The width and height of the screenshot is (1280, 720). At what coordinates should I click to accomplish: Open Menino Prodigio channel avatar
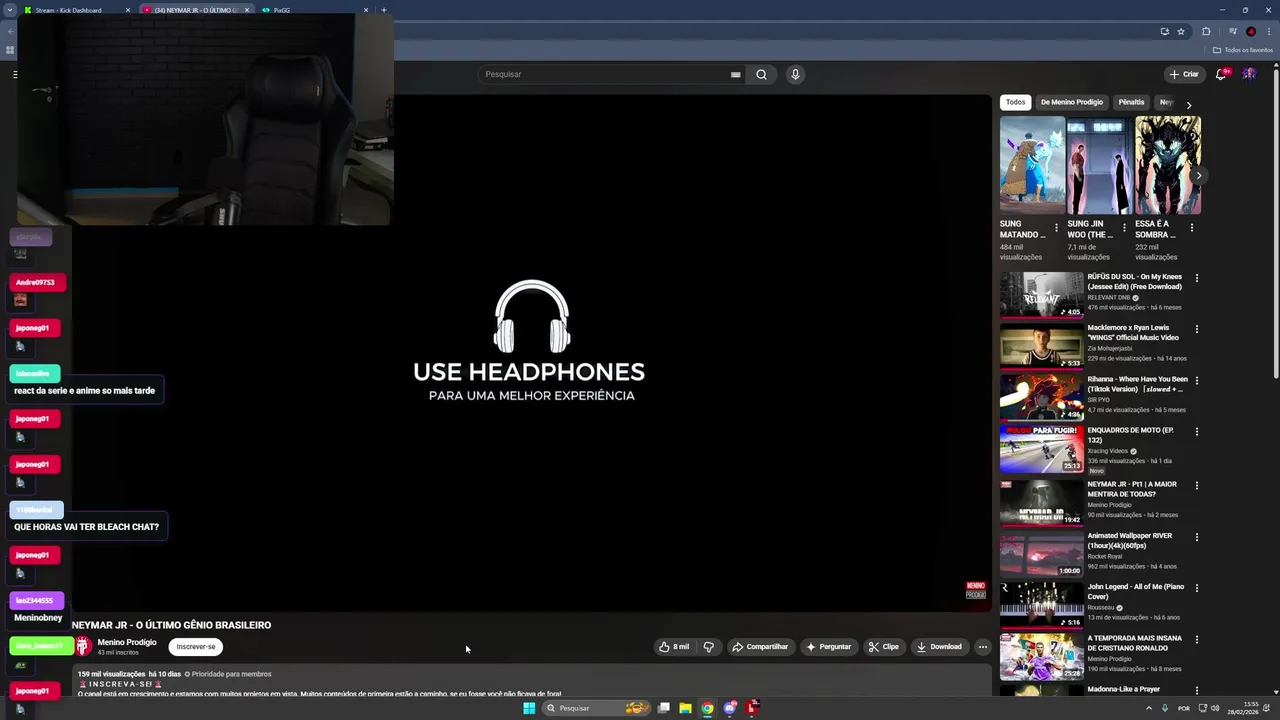(83, 646)
